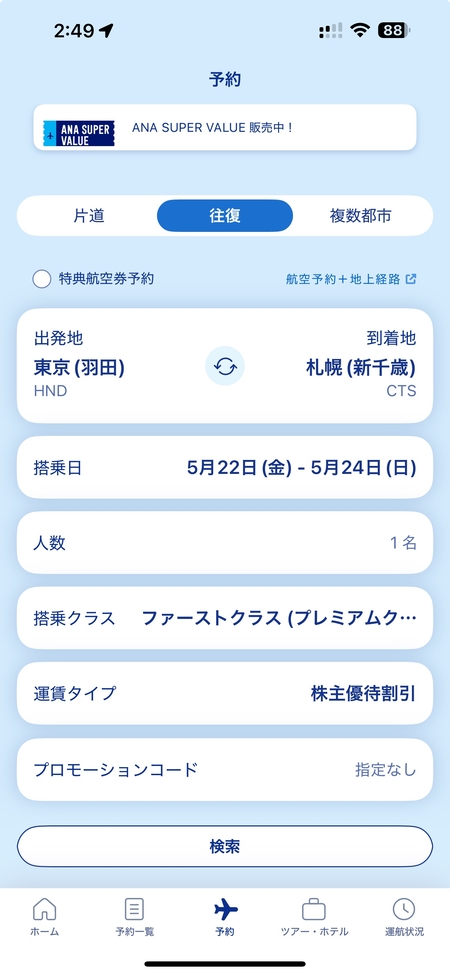Switch to 片道 one-way trip
Screen dimensions: 450x975
pos(89,216)
